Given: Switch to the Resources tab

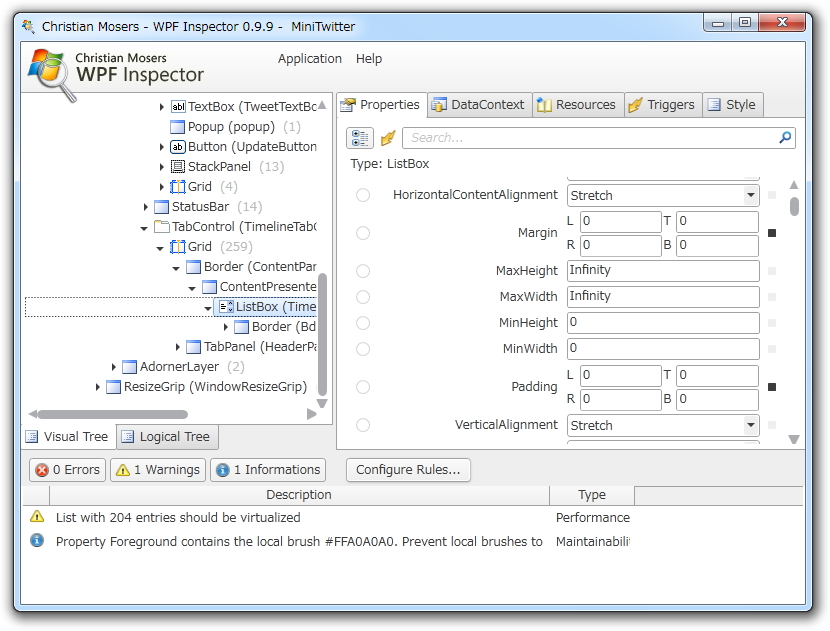Looking at the screenshot, I should [x=577, y=105].
